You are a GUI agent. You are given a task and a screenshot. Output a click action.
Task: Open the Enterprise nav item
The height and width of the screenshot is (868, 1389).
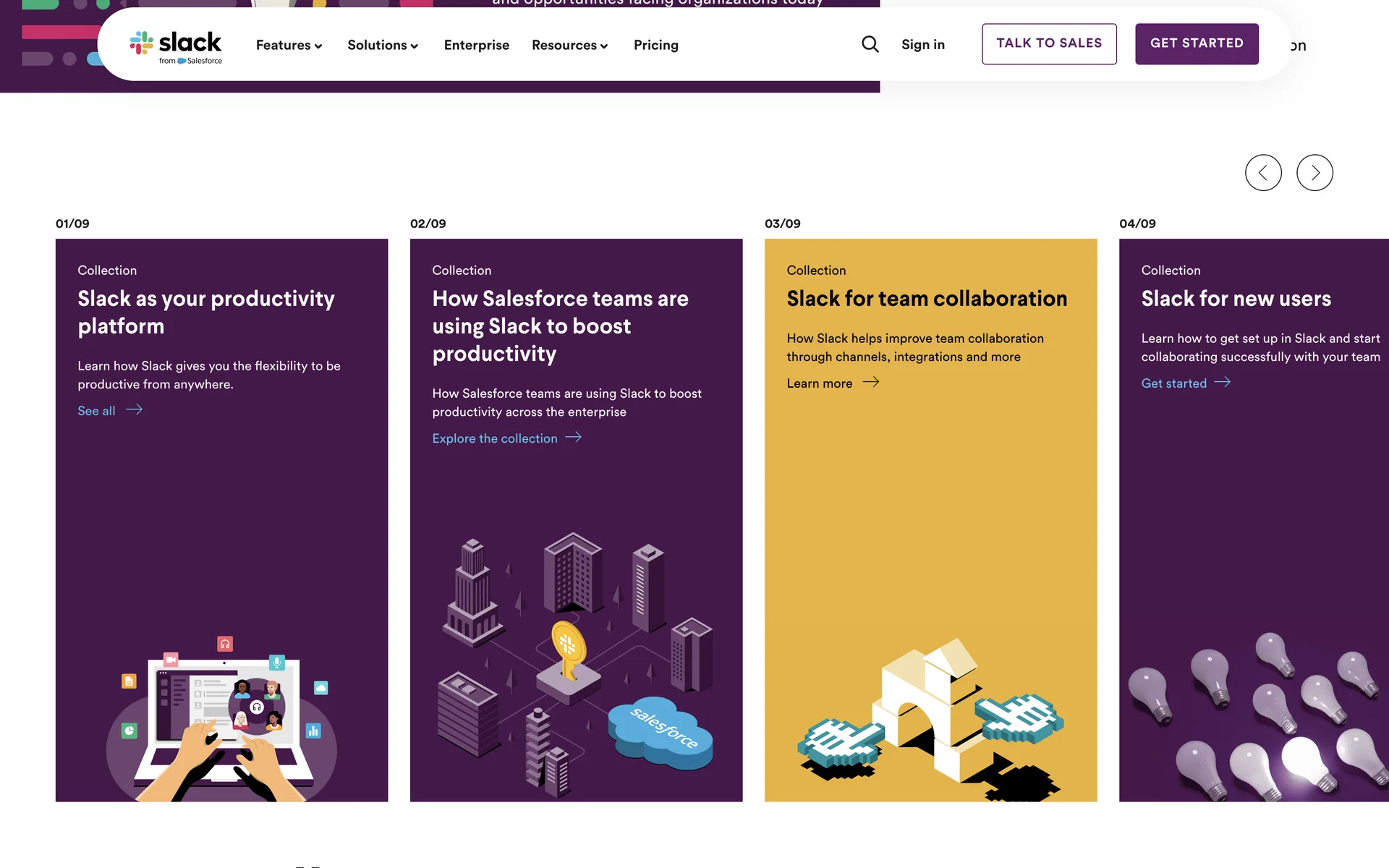click(x=476, y=45)
